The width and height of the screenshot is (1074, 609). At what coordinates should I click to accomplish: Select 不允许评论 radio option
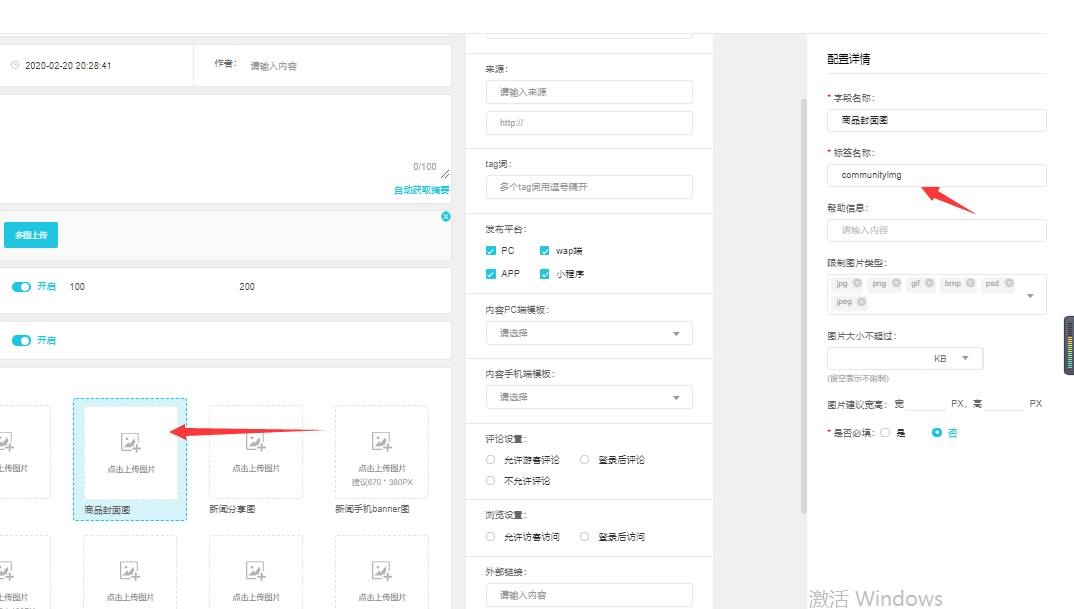click(x=490, y=481)
